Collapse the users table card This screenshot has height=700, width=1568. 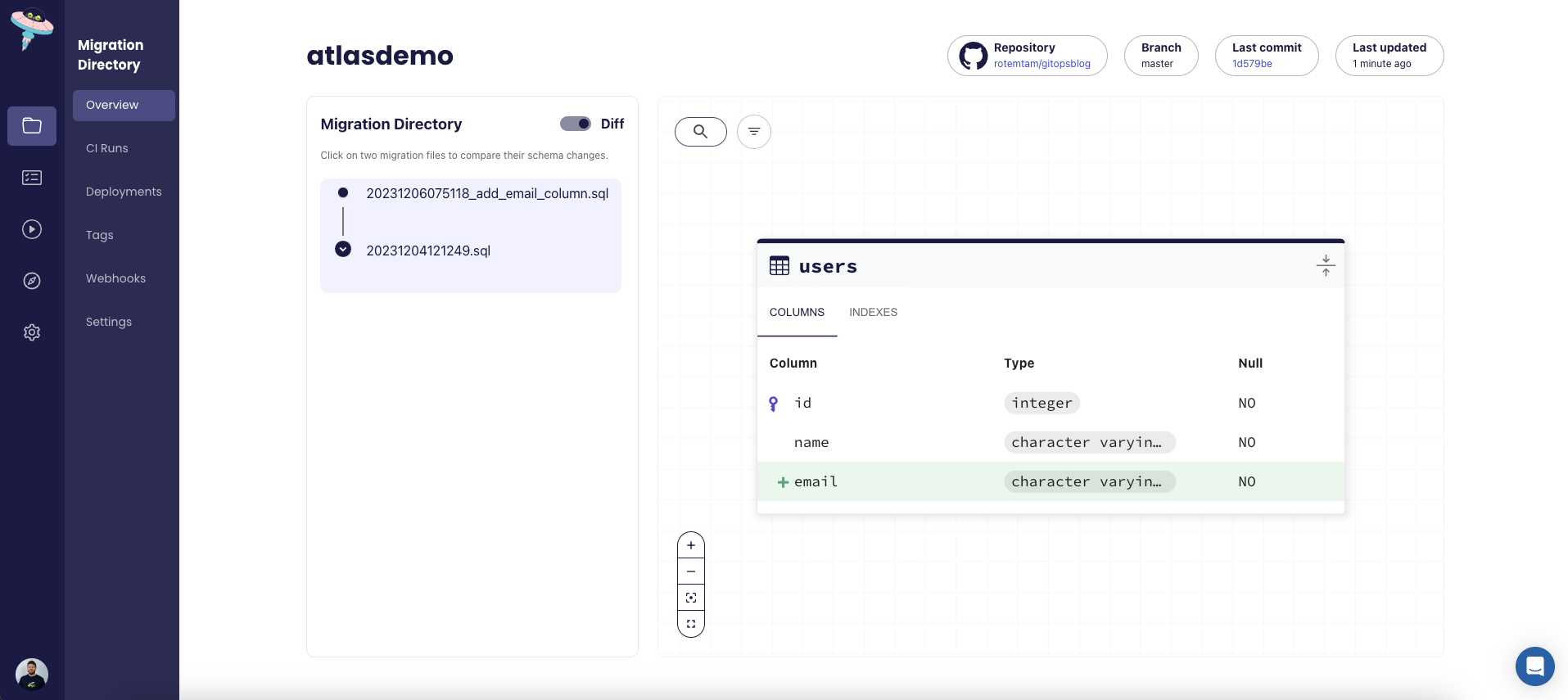click(x=1325, y=266)
